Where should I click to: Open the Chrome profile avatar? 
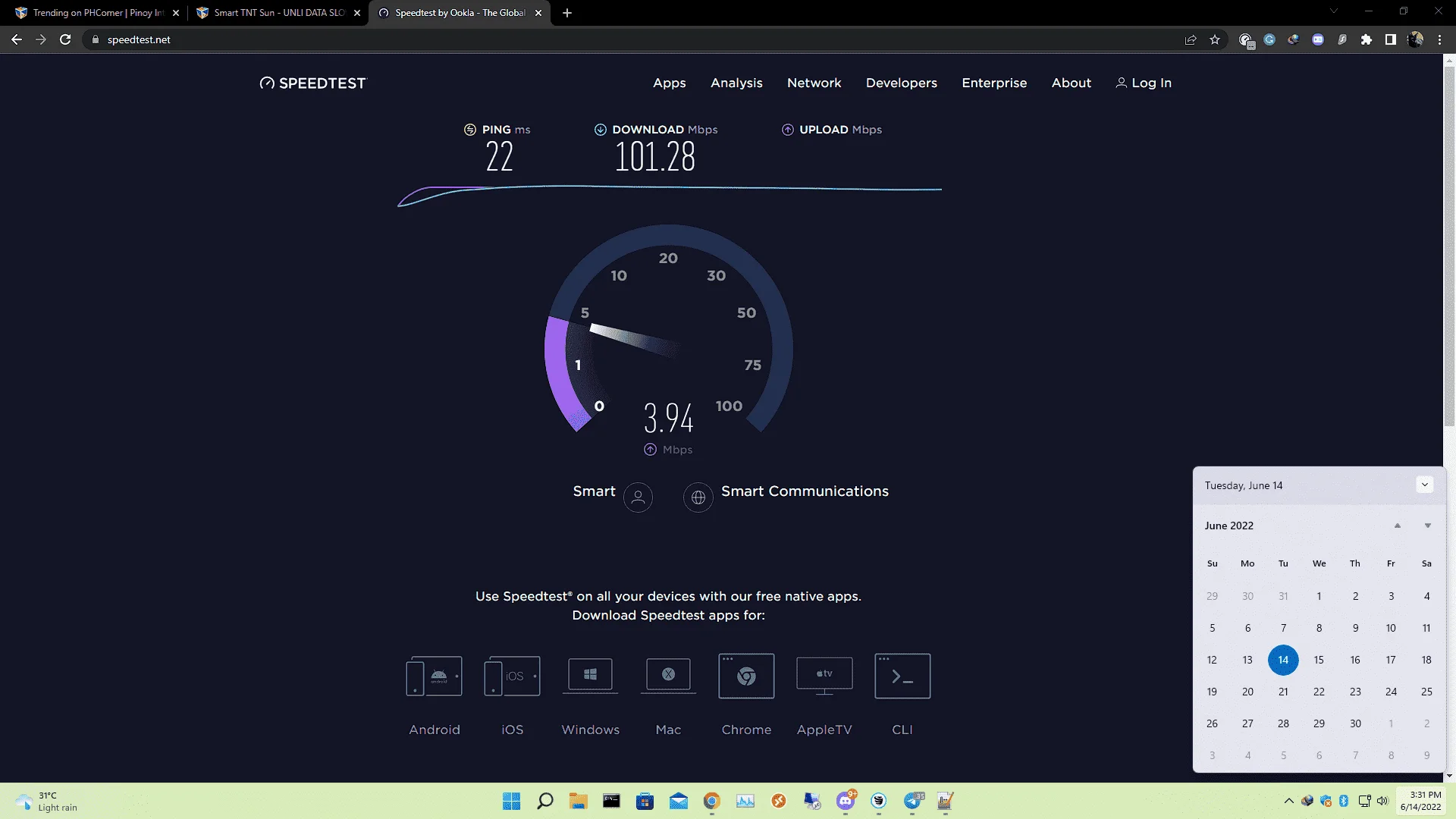coord(1415,39)
